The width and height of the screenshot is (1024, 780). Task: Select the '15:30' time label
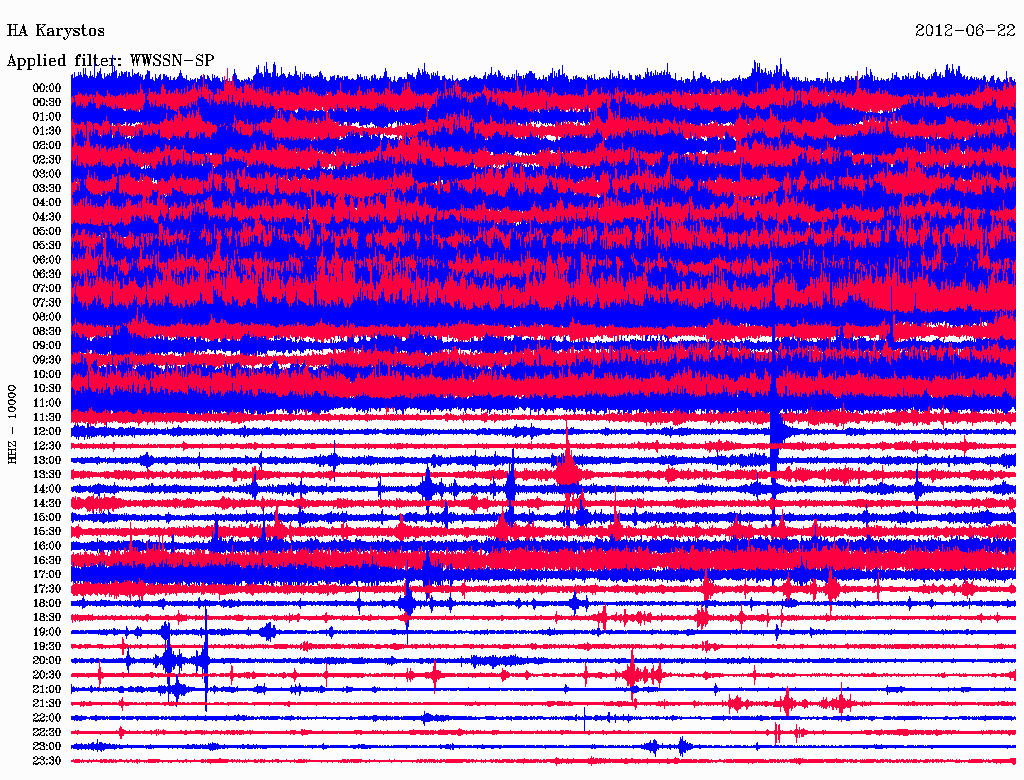(47, 532)
